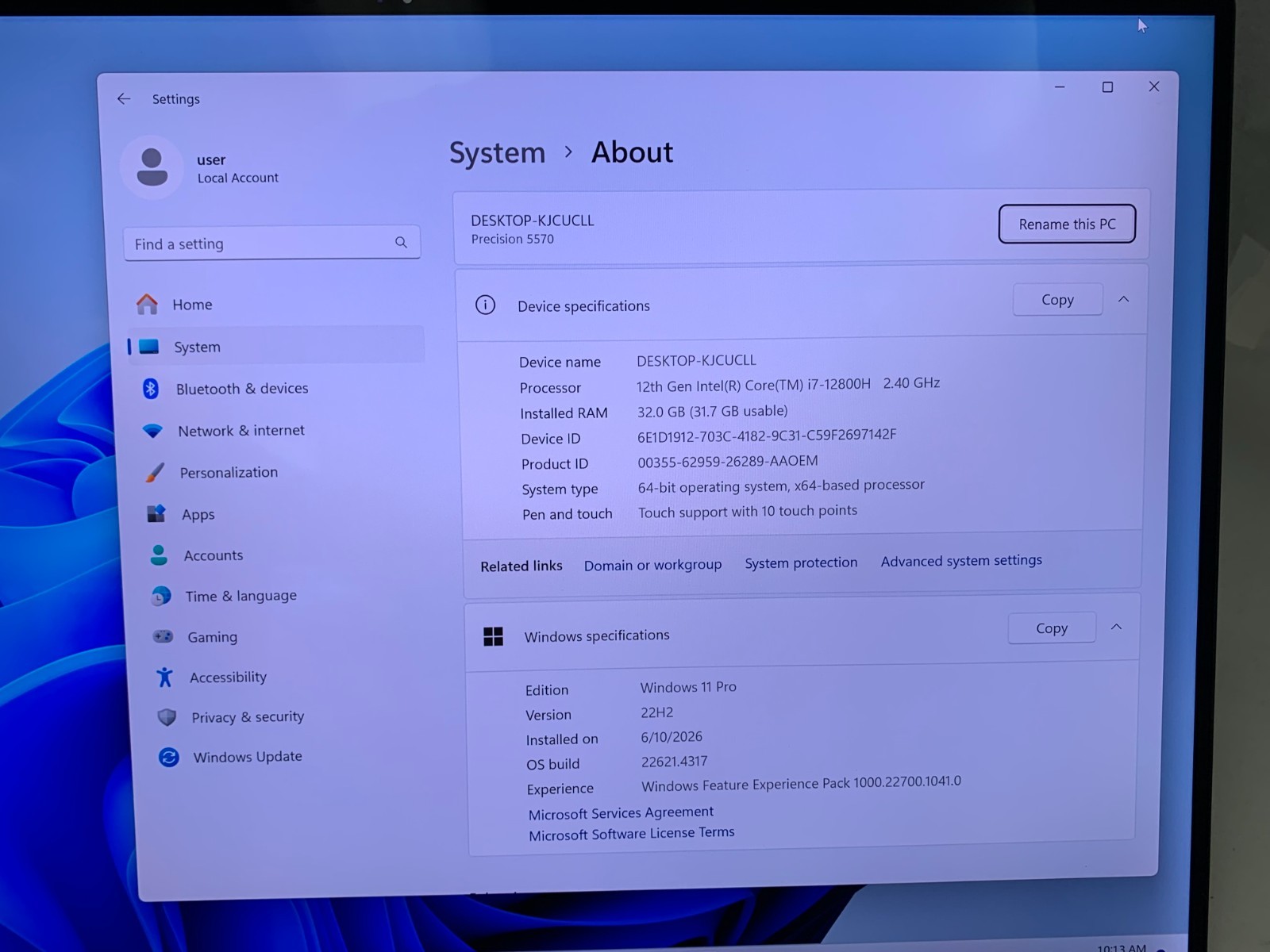Click the Edition value Windows 11 Pro

(688, 687)
